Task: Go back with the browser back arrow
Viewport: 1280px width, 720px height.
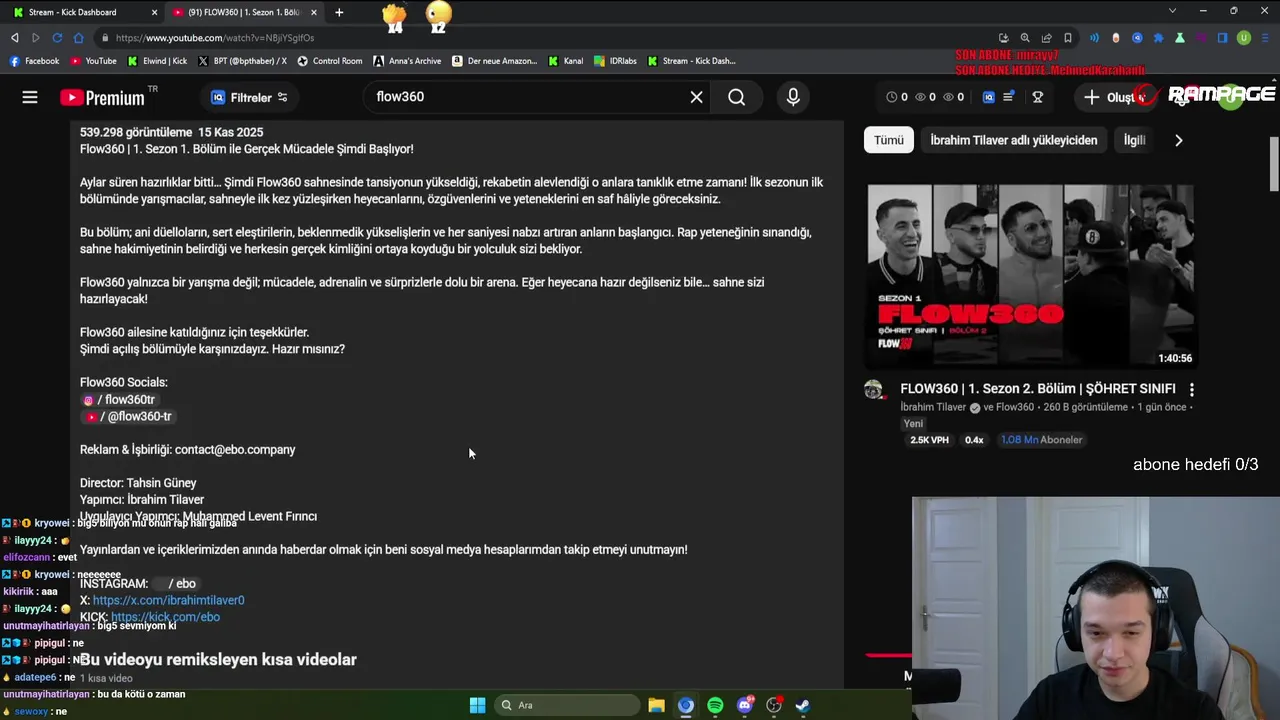Action: pos(14,38)
